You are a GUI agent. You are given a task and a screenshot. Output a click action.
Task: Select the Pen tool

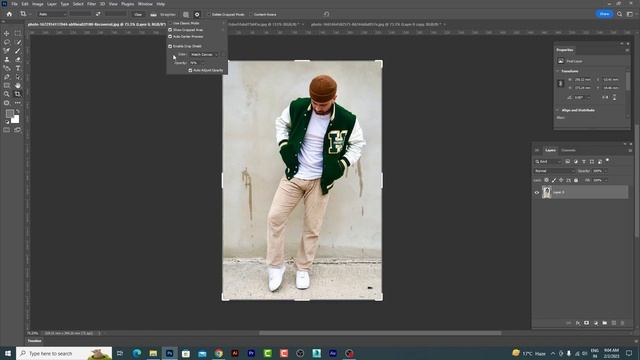(x=7, y=77)
